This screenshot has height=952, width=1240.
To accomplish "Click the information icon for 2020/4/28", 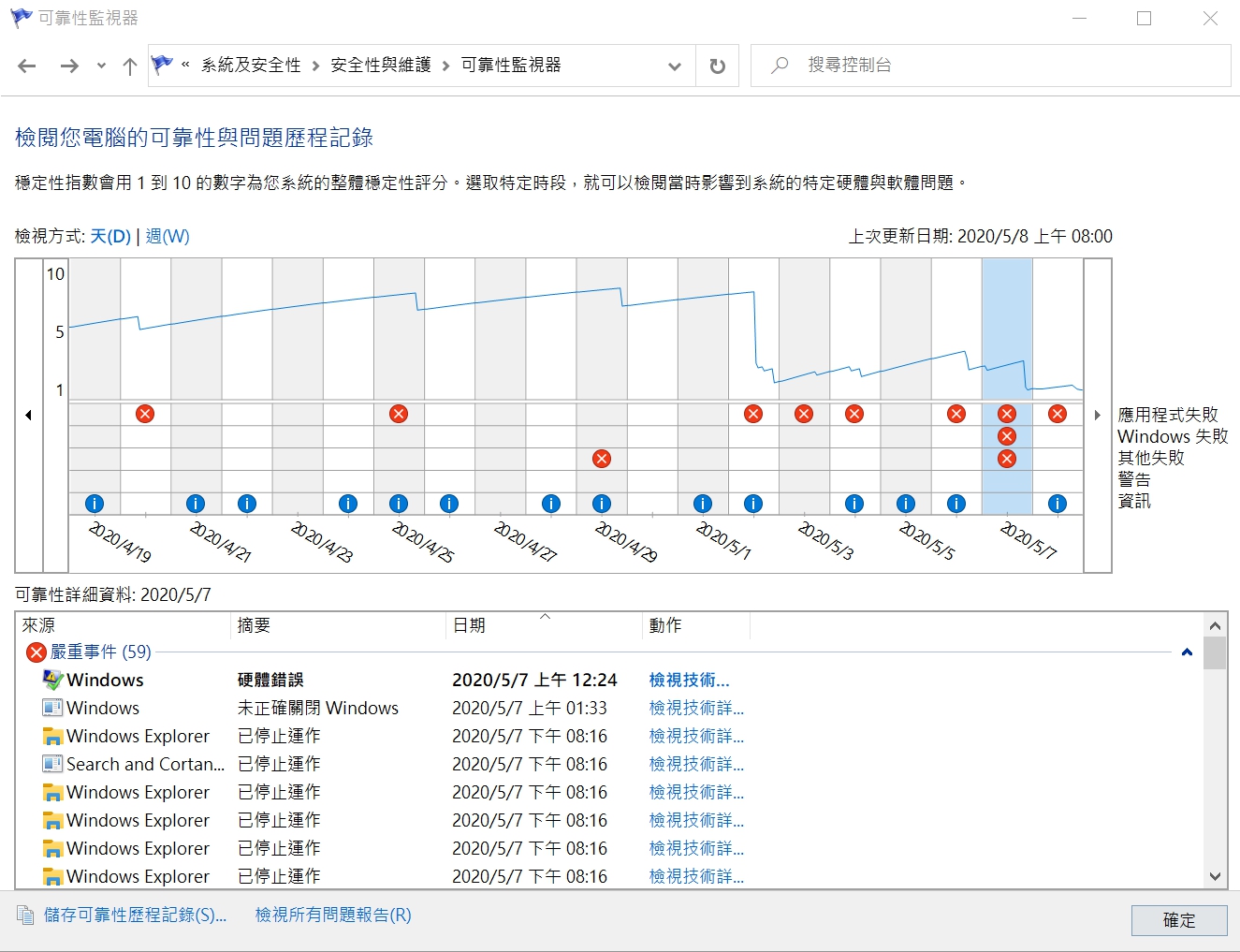I will pyautogui.click(x=551, y=504).
